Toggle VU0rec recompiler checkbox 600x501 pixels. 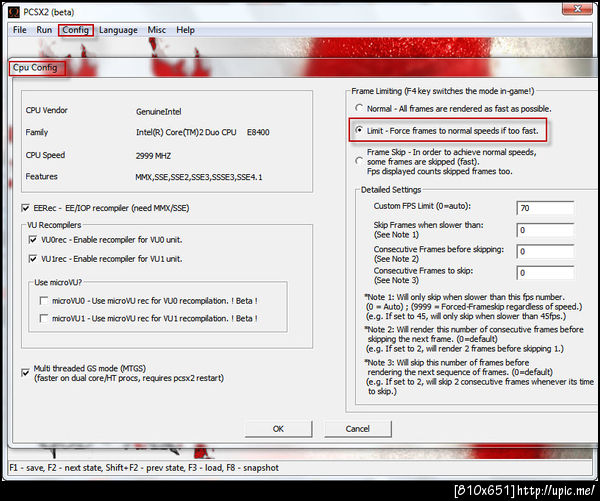pos(33,240)
